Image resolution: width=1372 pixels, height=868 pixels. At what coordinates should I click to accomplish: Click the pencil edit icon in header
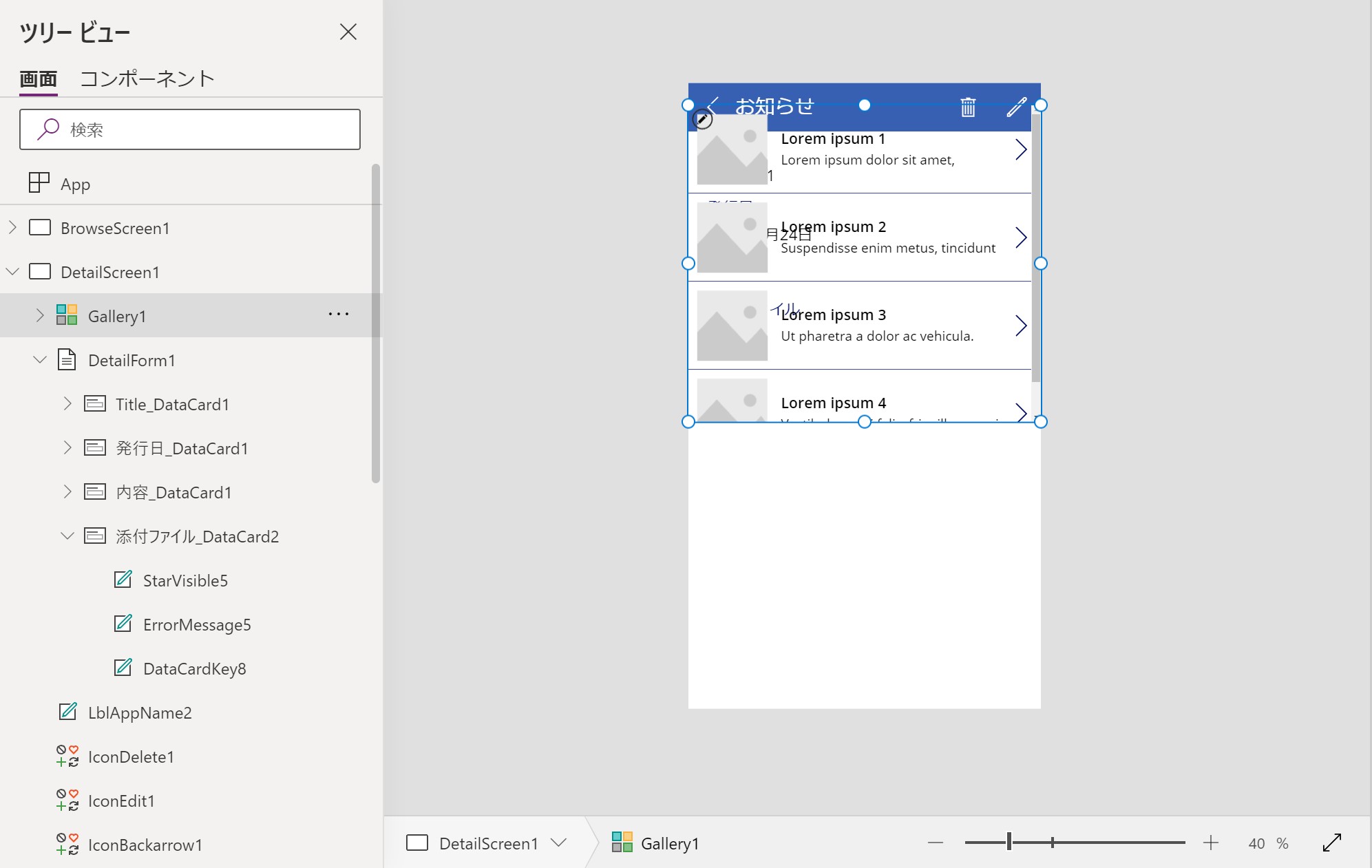1016,107
